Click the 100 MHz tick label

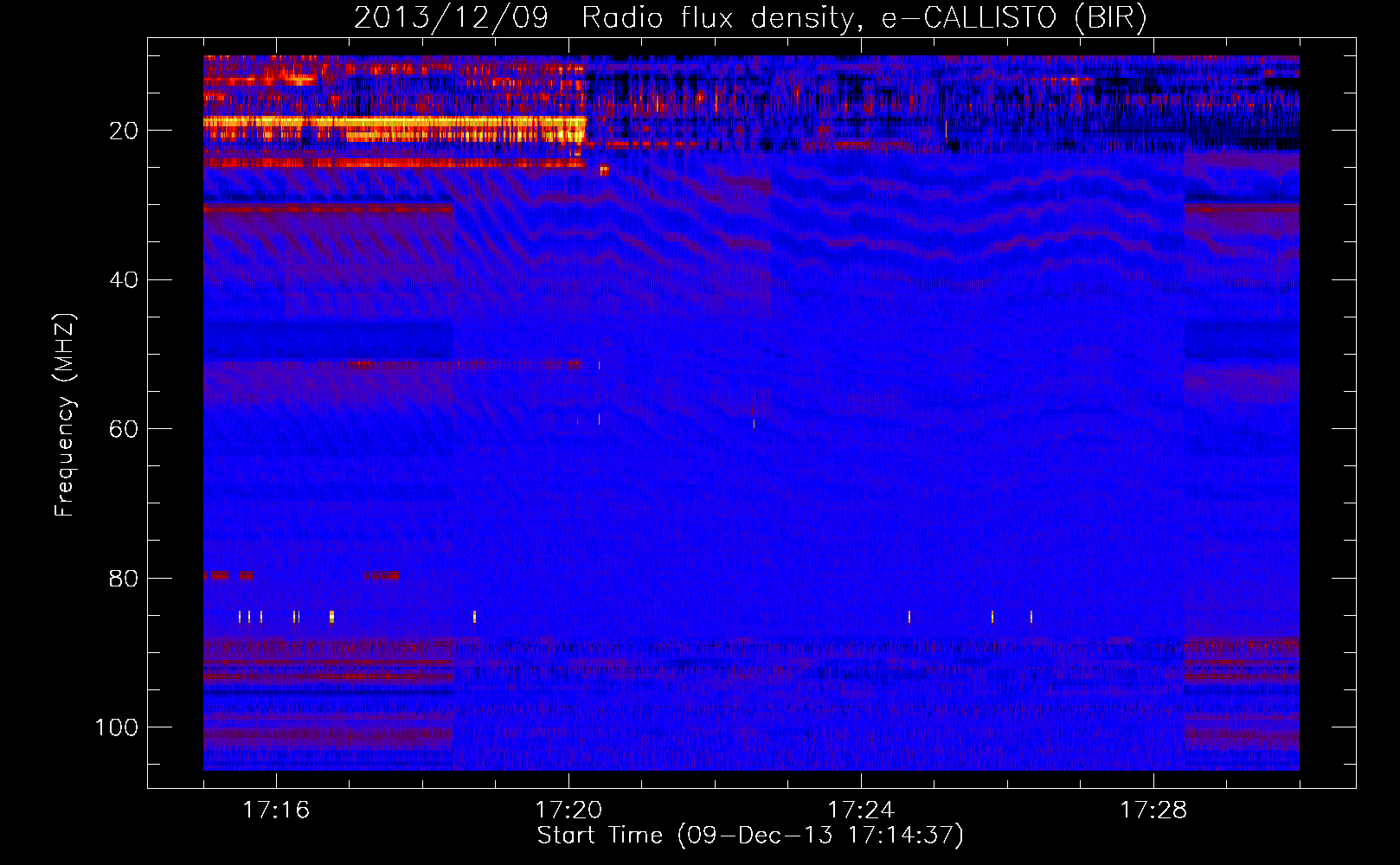pos(117,727)
